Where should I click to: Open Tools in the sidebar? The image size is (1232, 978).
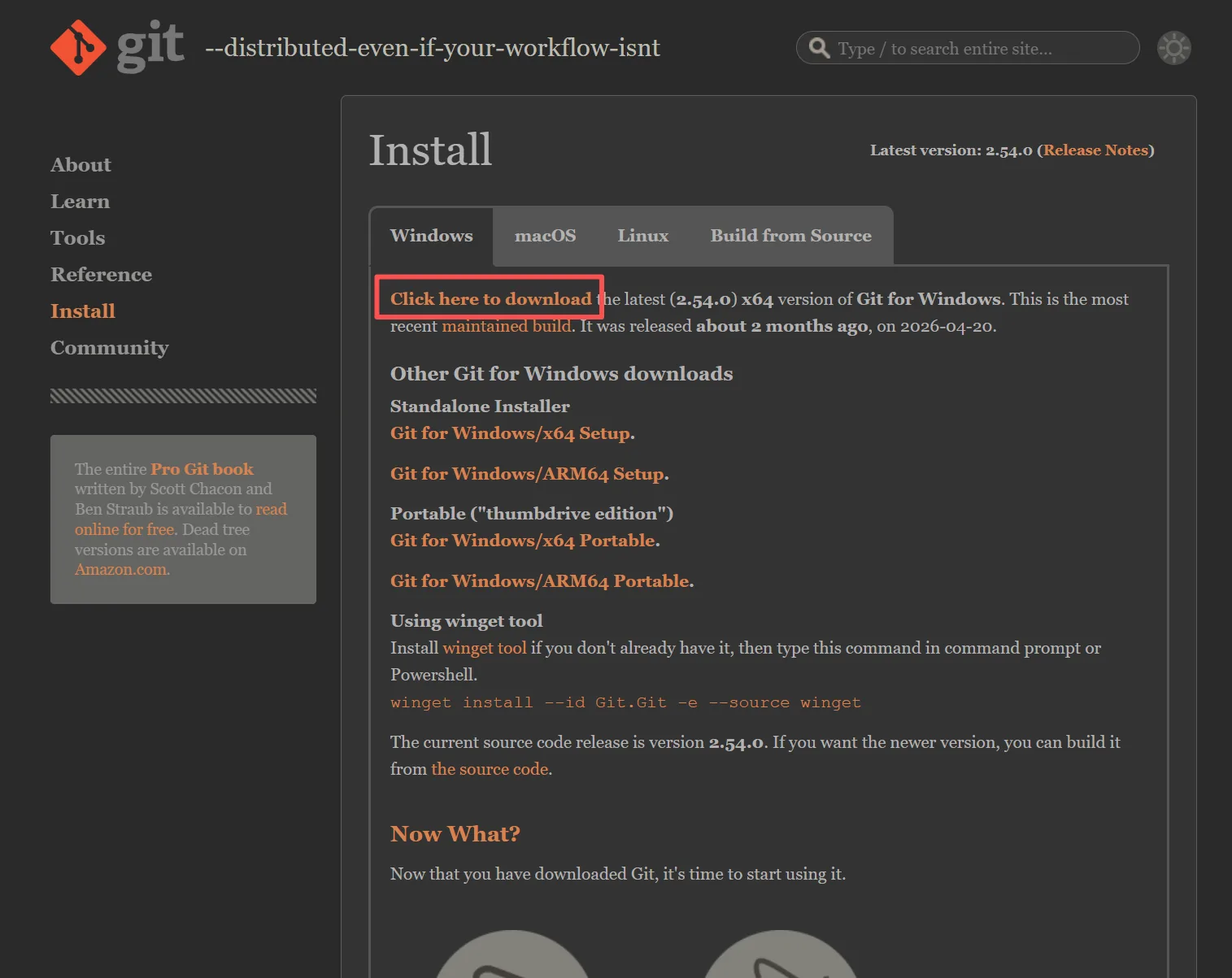tap(77, 238)
